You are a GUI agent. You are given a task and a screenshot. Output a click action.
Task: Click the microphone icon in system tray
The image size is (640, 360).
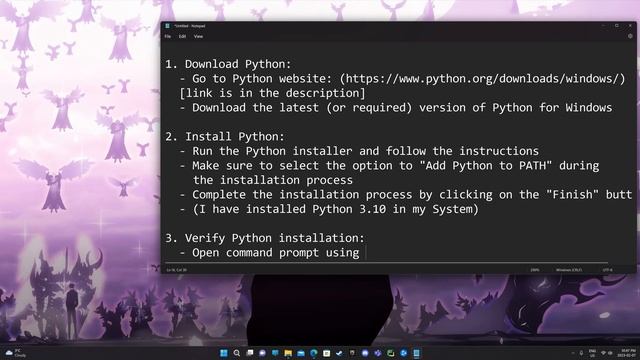point(581,353)
